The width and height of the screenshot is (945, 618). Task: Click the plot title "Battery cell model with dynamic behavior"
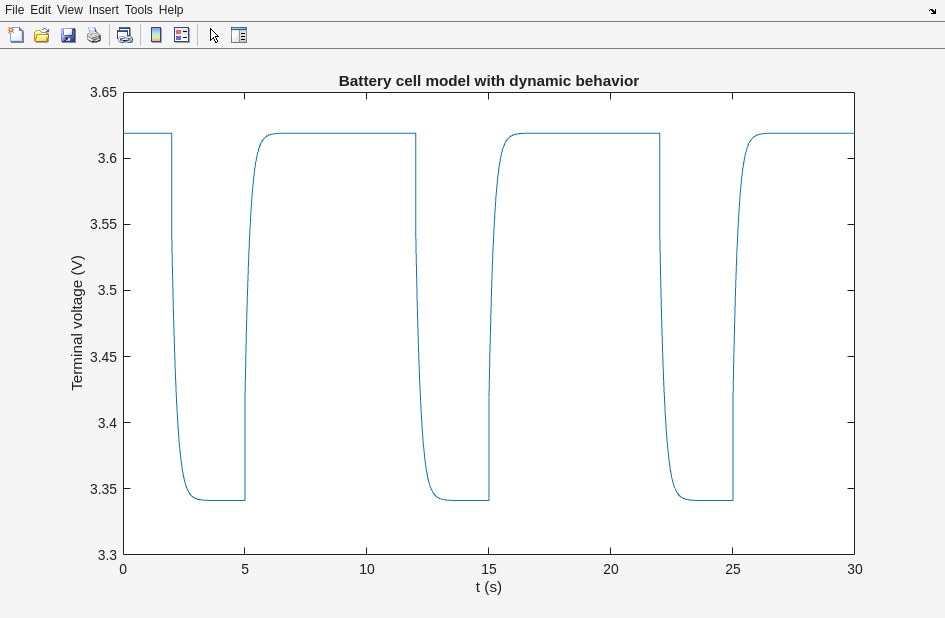point(488,81)
